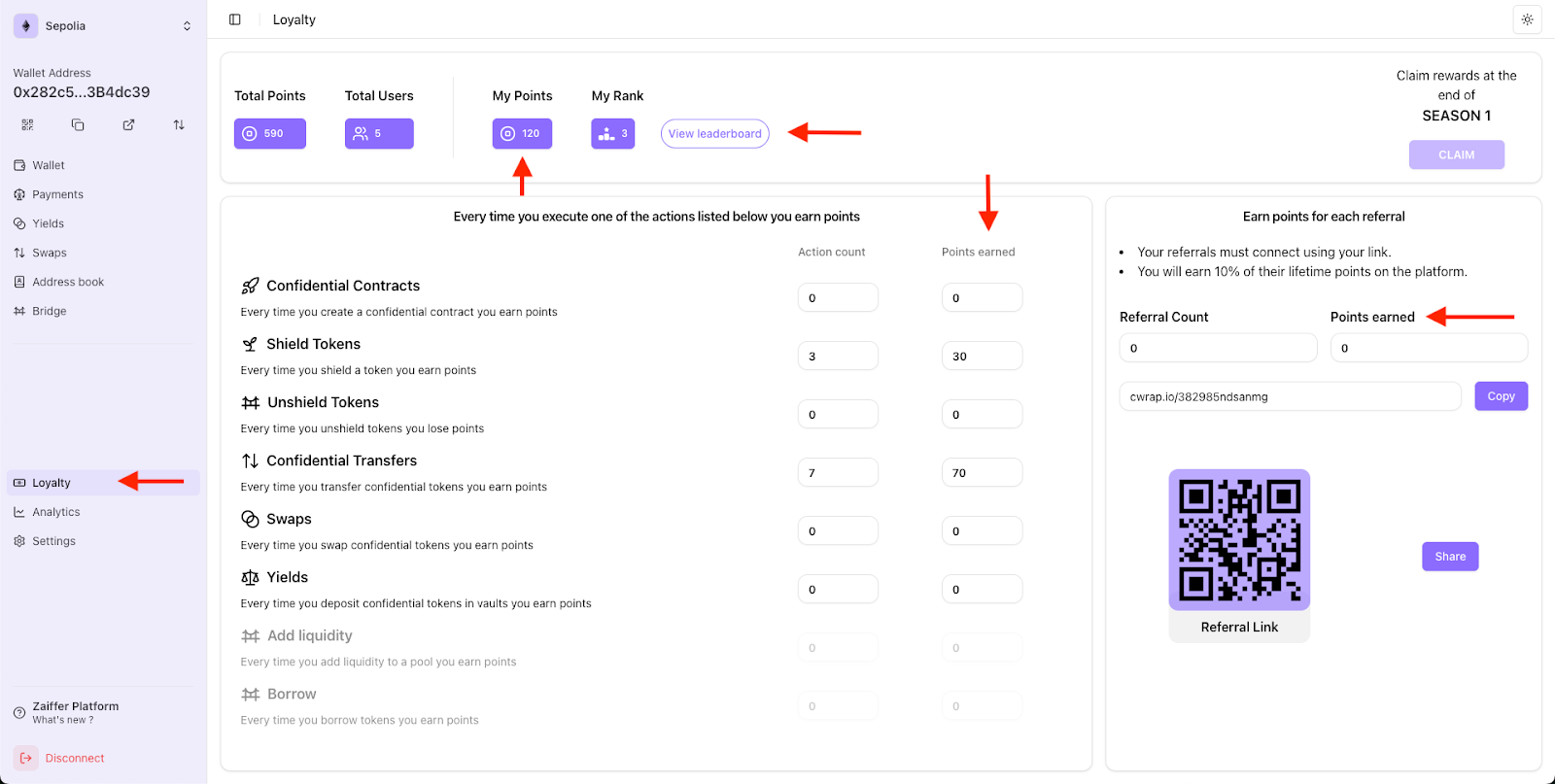The image size is (1555, 784).
Task: Click the Payments icon in the sidebar
Action: (19, 194)
